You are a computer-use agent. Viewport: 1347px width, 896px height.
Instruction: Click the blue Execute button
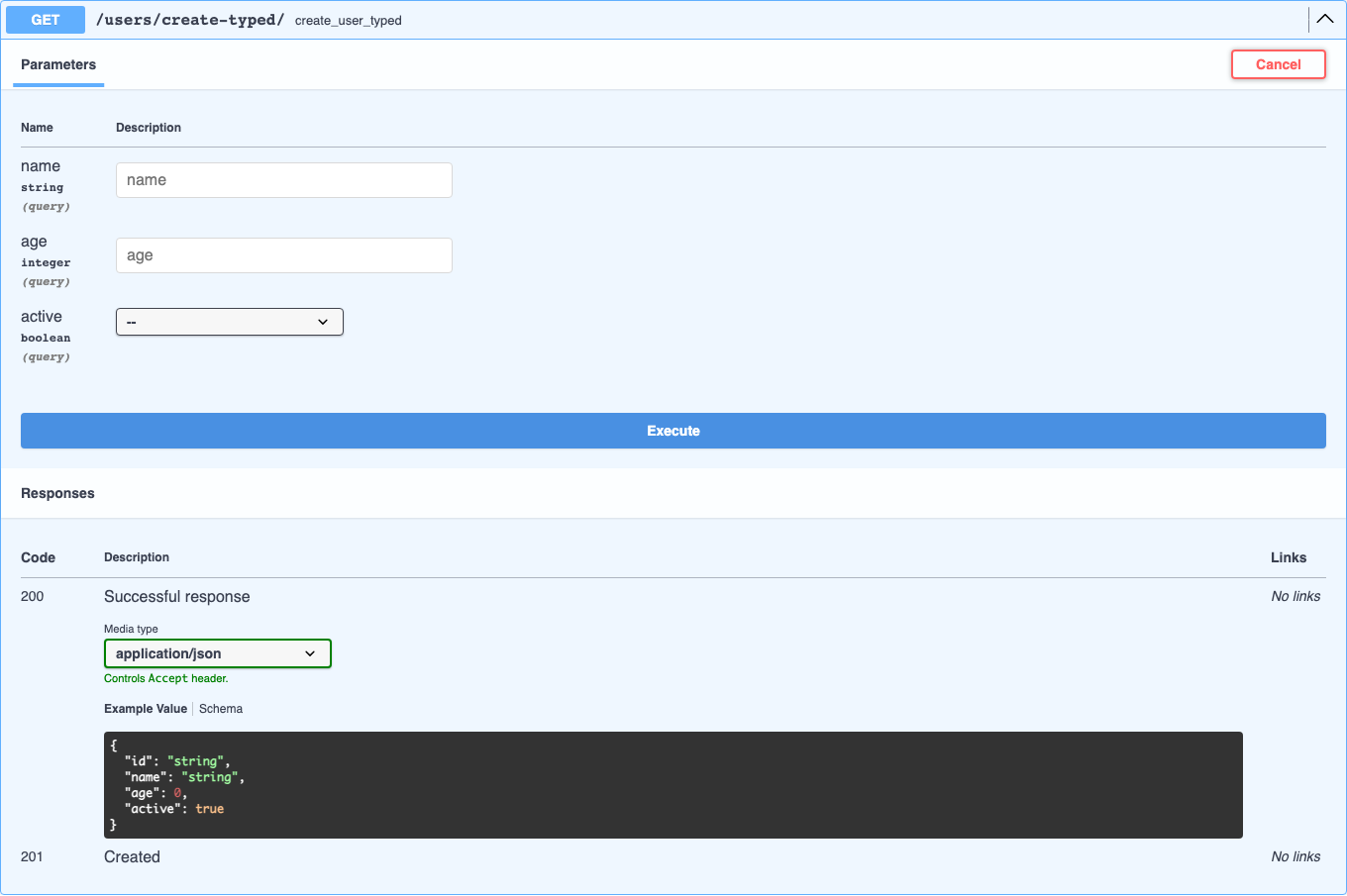pos(673,431)
